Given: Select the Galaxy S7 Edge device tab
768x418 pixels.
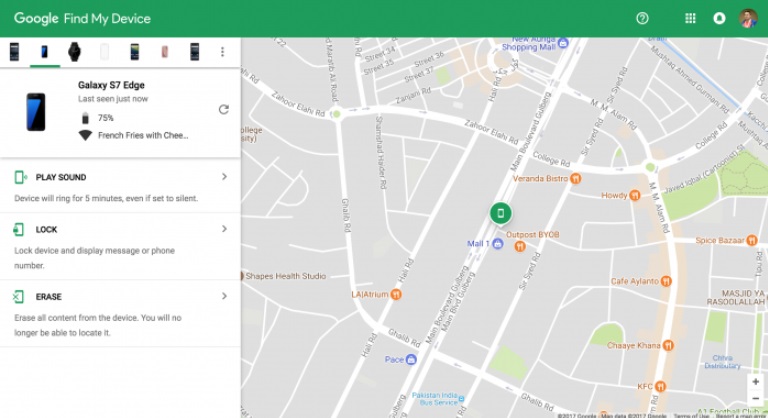Looking at the screenshot, I should pos(45,51).
